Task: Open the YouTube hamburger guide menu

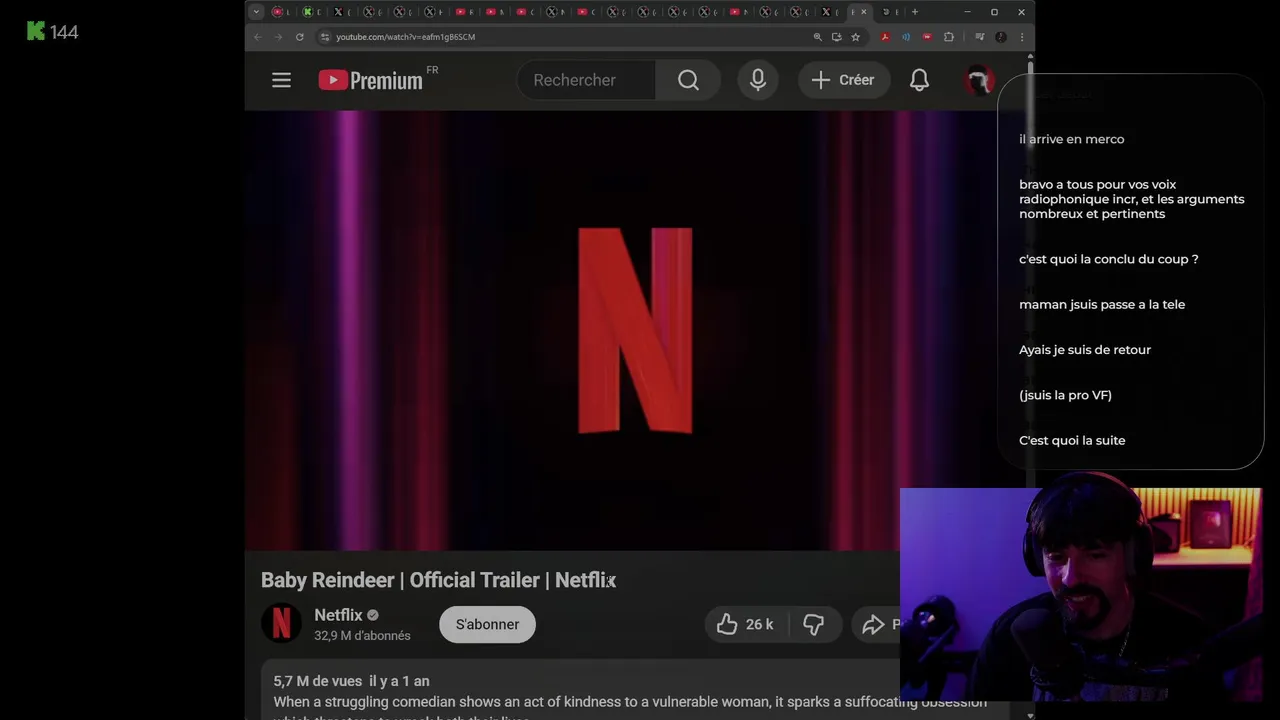Action: 281,80
